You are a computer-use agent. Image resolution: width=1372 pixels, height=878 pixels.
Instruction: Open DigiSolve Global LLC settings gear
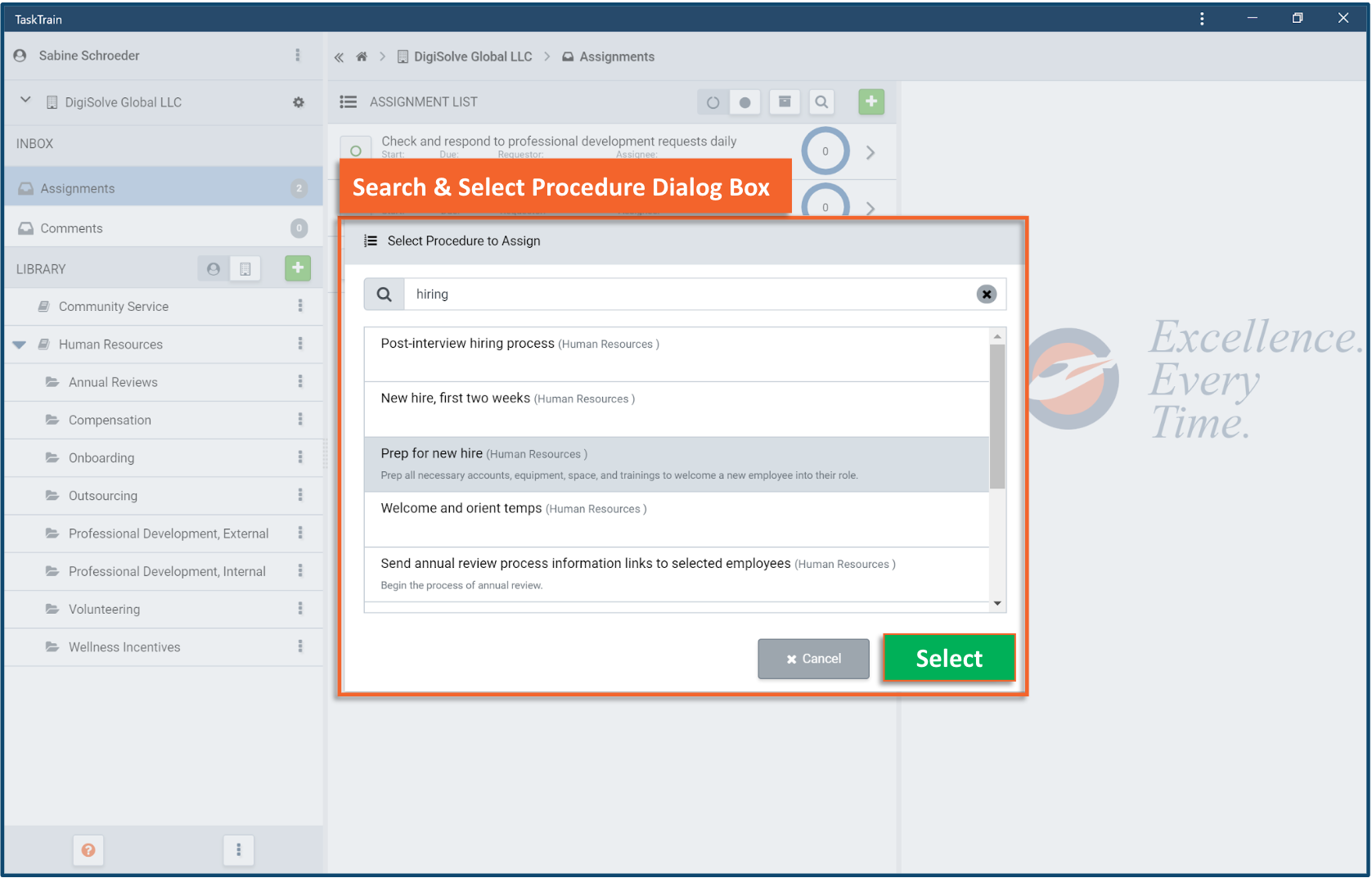299,102
